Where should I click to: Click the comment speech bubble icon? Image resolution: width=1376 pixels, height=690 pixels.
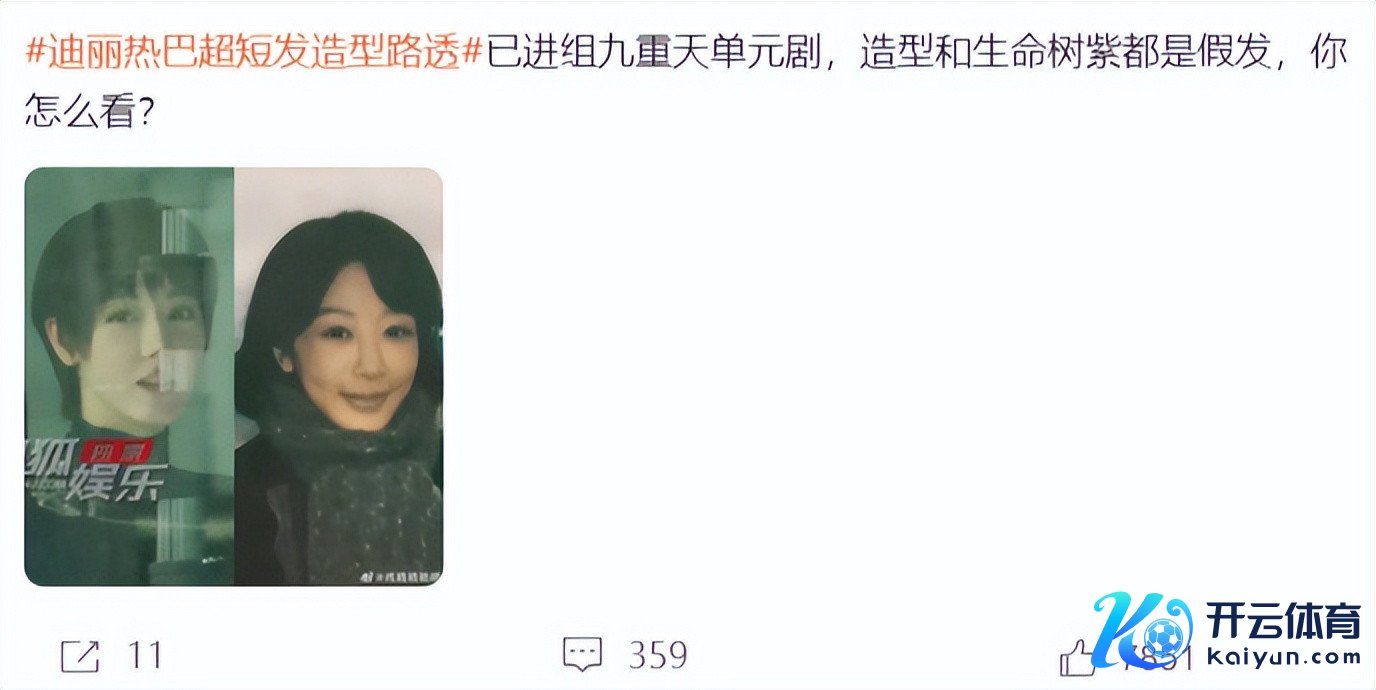click(582, 656)
